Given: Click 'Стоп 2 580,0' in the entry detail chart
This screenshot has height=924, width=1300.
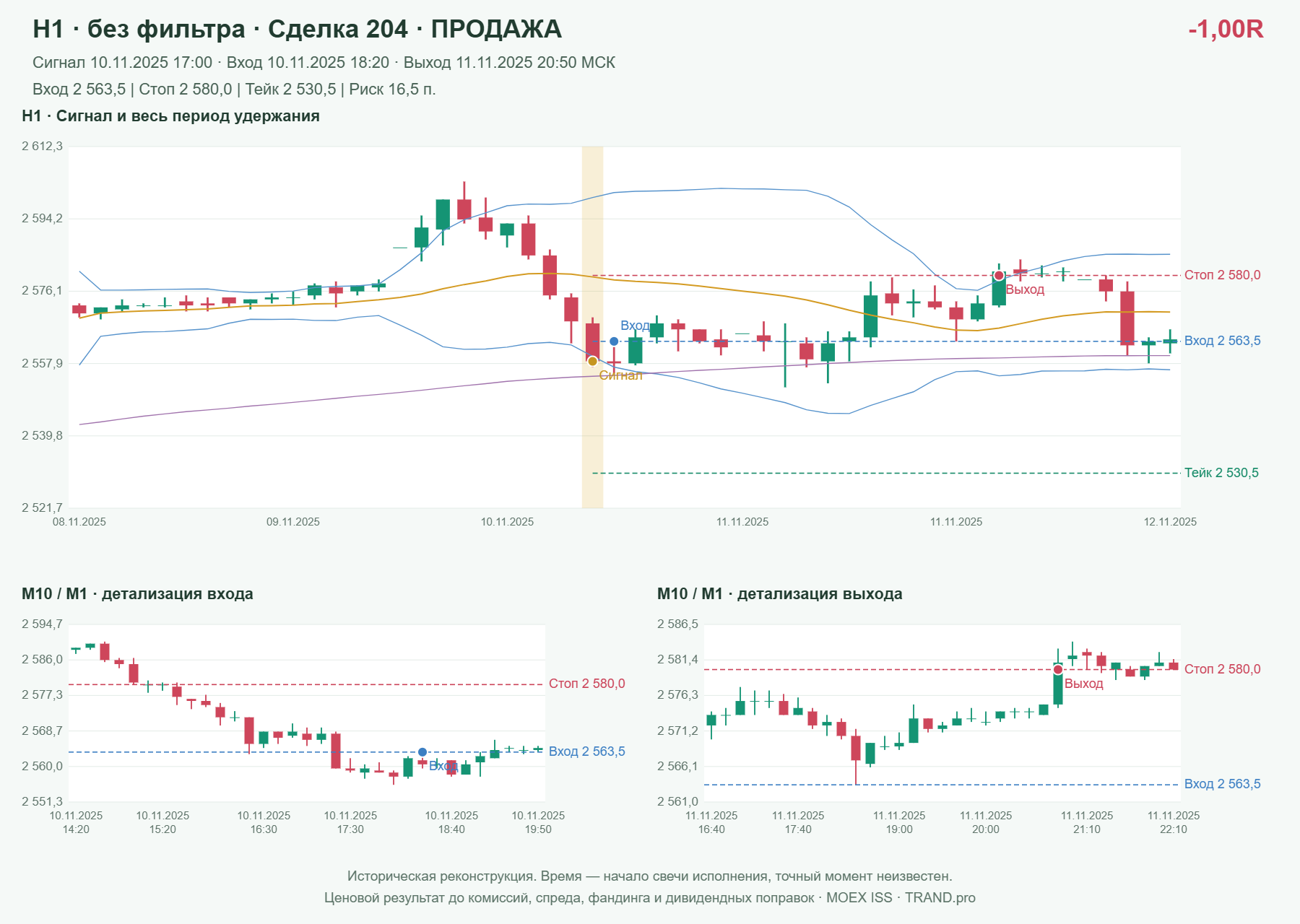Looking at the screenshot, I should coord(586,684).
